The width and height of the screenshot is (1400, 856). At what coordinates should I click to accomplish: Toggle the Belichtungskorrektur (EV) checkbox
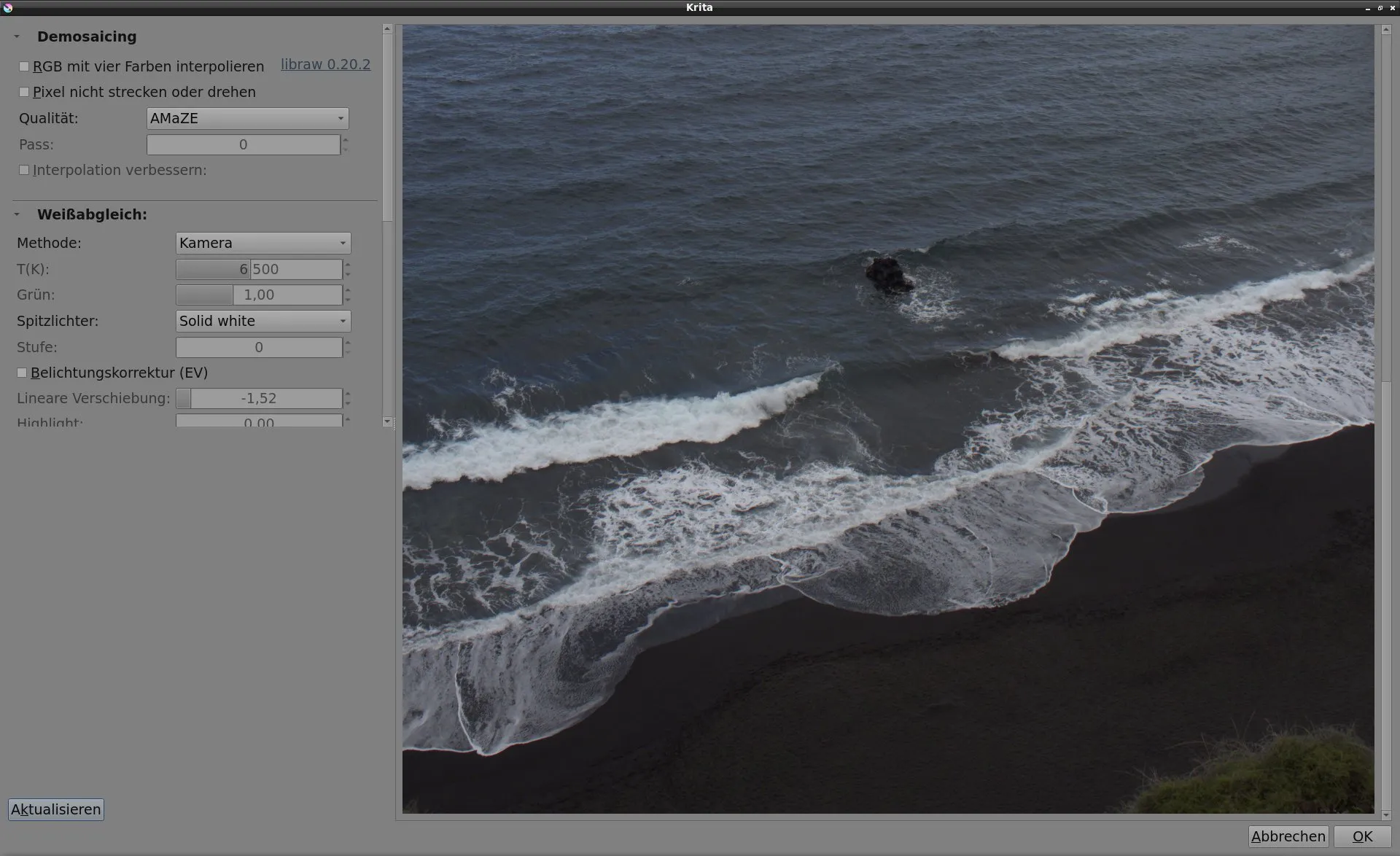[x=22, y=373]
